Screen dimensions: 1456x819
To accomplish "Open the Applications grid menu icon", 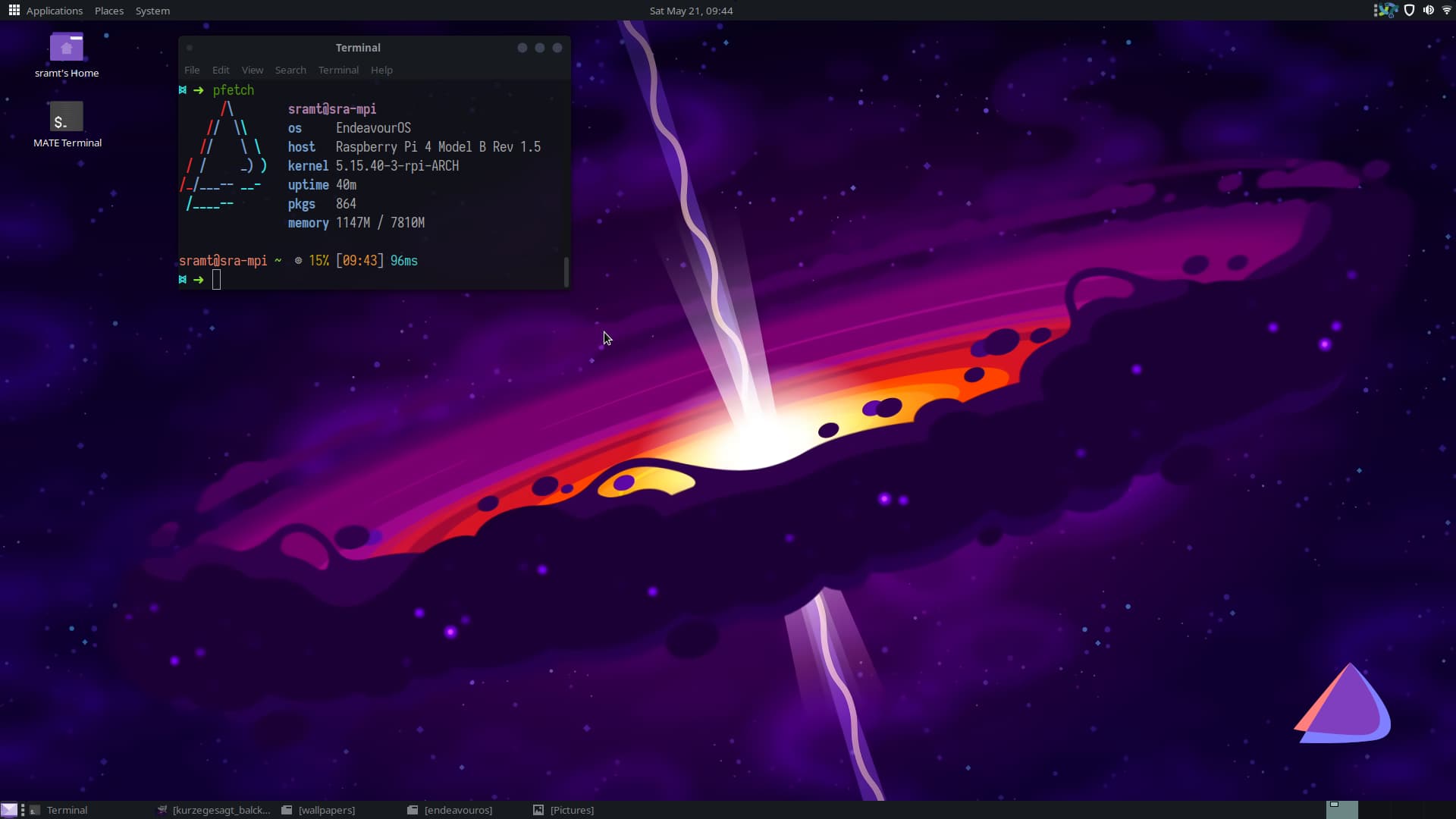I will click(x=14, y=11).
